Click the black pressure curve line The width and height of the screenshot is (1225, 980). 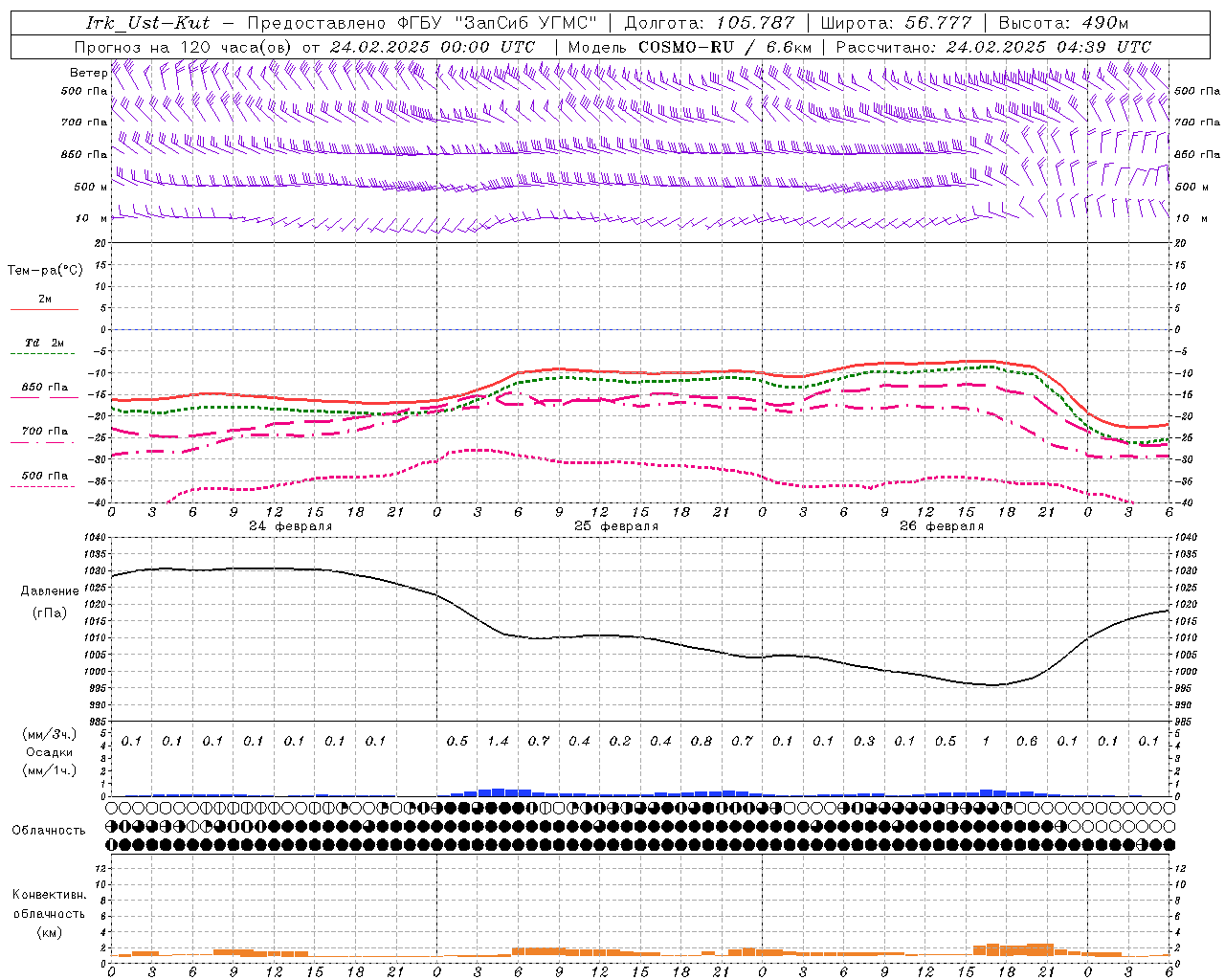click(641, 636)
